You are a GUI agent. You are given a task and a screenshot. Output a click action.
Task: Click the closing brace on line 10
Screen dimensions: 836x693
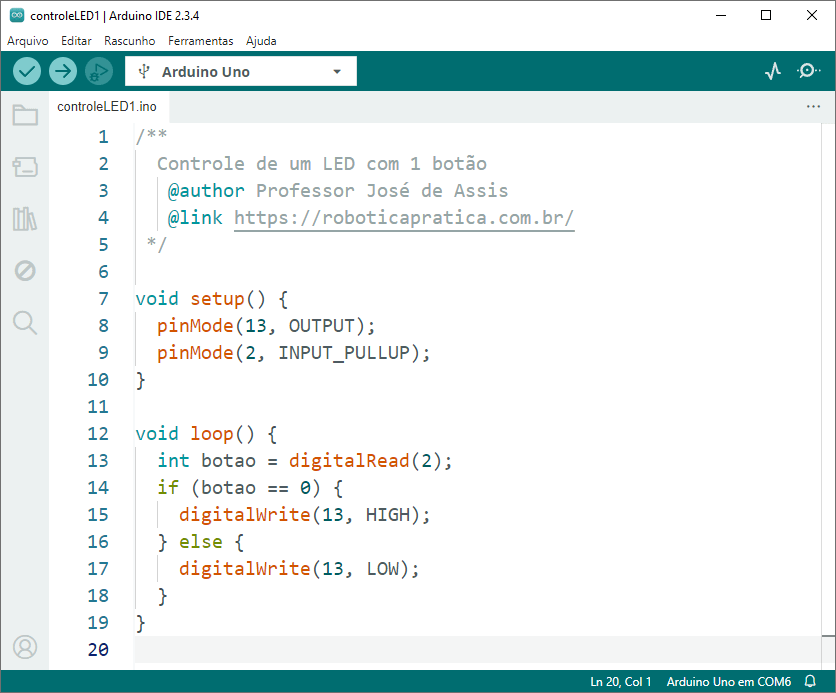pyautogui.click(x=141, y=380)
